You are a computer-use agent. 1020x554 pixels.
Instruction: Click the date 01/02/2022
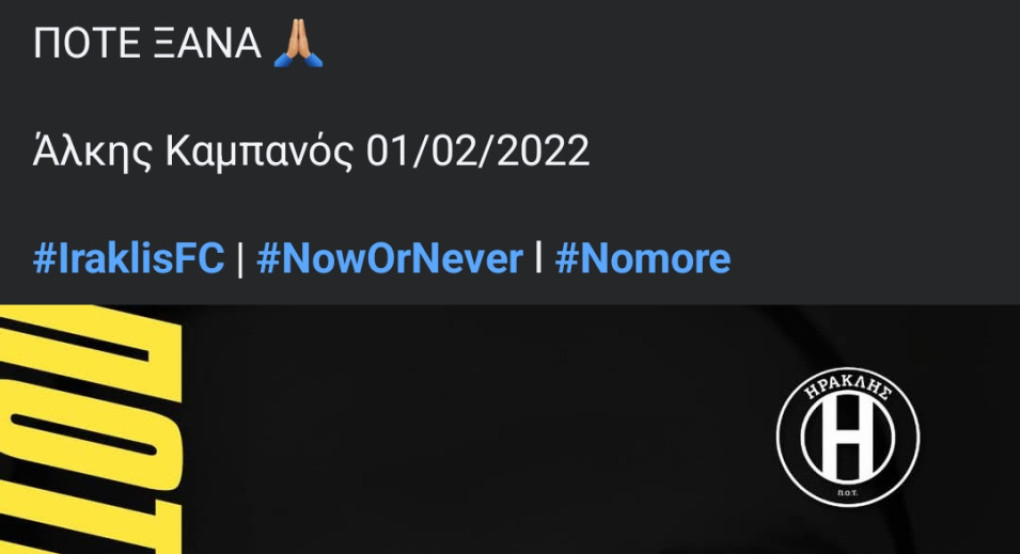pos(477,151)
